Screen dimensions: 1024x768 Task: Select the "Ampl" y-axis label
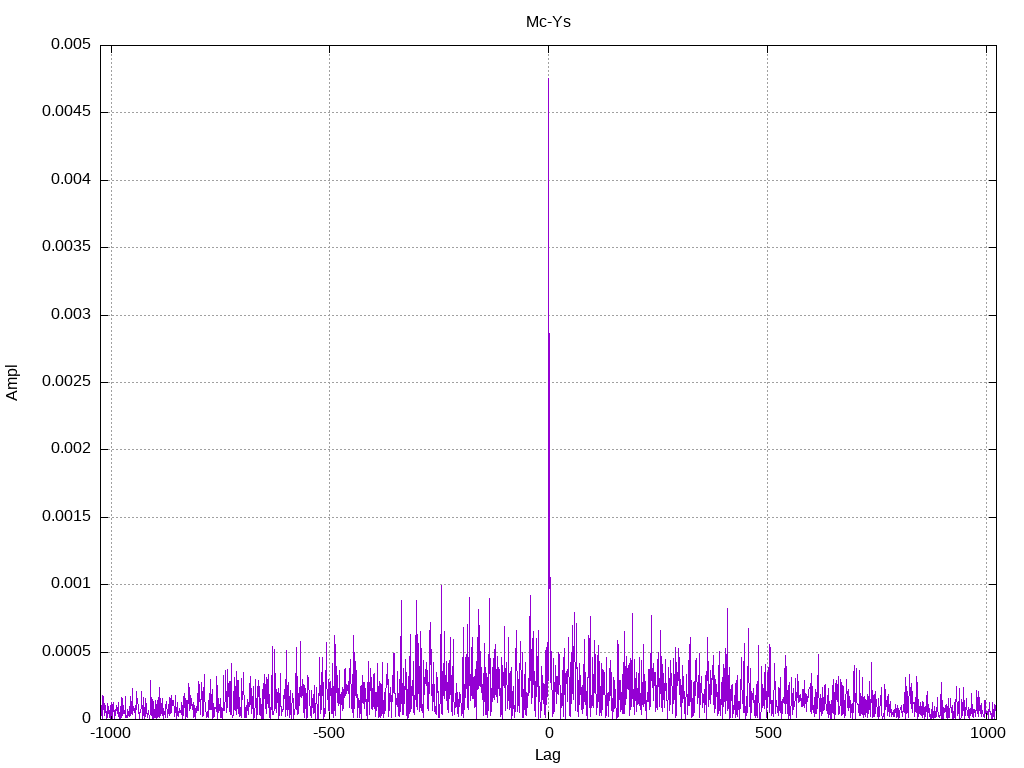[x=13, y=382]
